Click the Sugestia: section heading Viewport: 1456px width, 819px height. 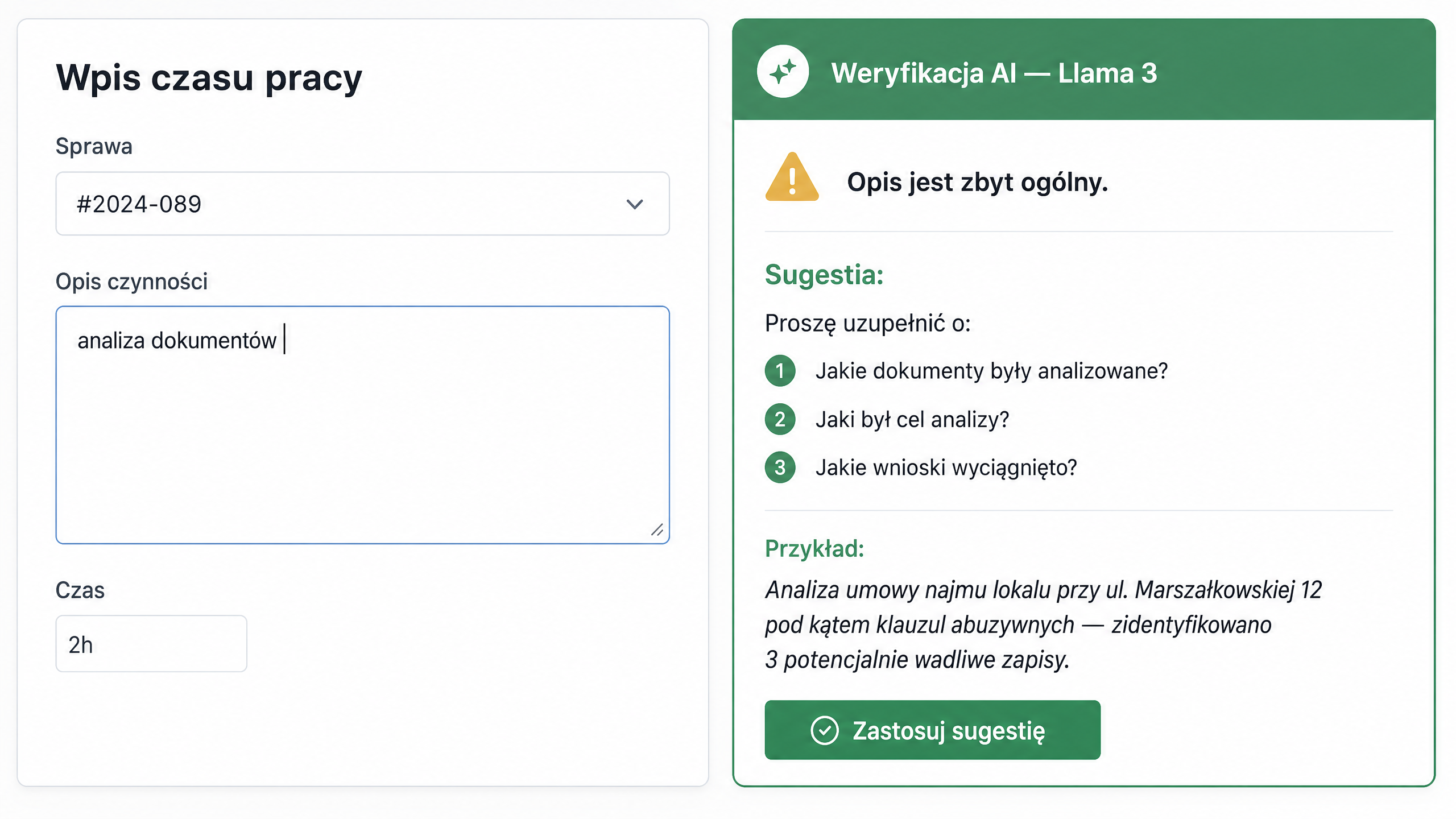(824, 275)
